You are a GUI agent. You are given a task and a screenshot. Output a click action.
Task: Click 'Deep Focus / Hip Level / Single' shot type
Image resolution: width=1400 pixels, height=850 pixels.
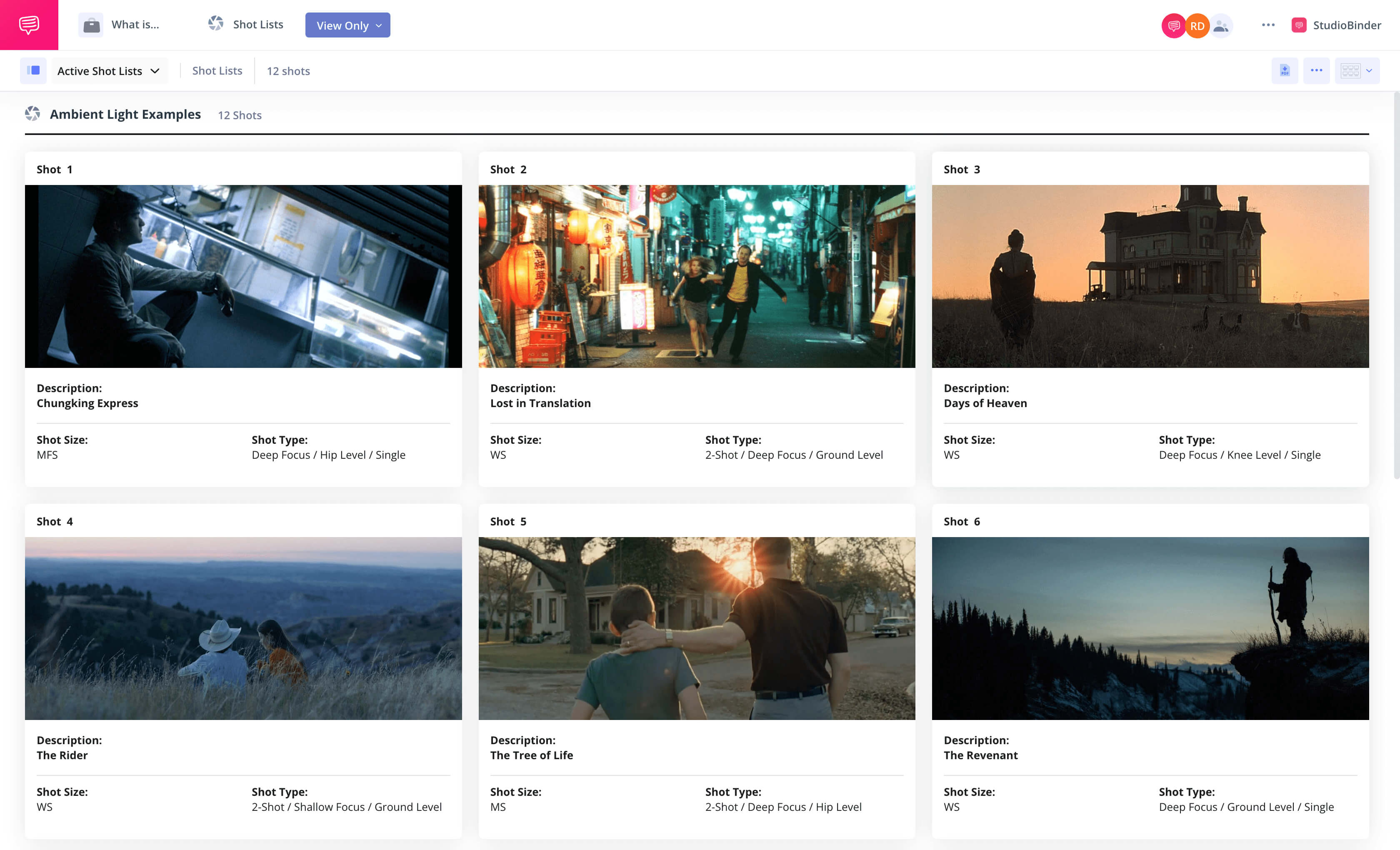point(328,455)
